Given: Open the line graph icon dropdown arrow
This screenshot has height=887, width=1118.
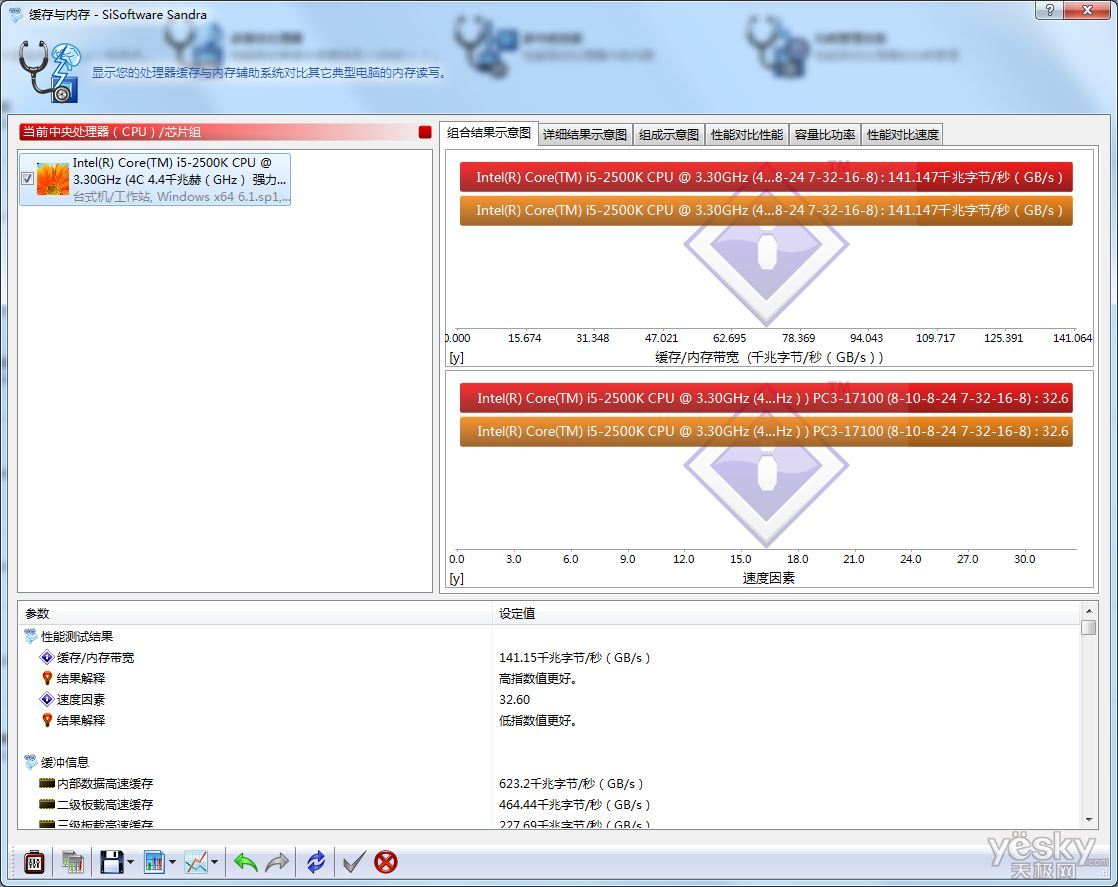Looking at the screenshot, I should (214, 863).
